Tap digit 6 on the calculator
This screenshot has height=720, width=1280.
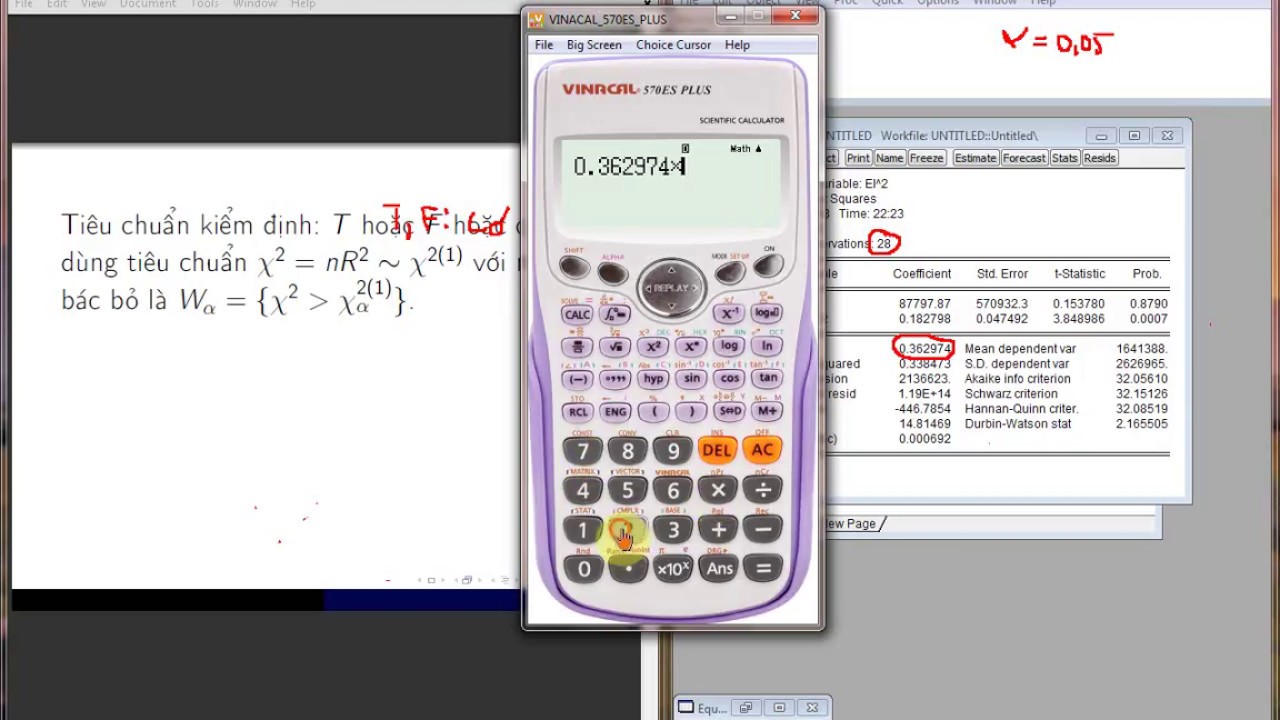[673, 490]
